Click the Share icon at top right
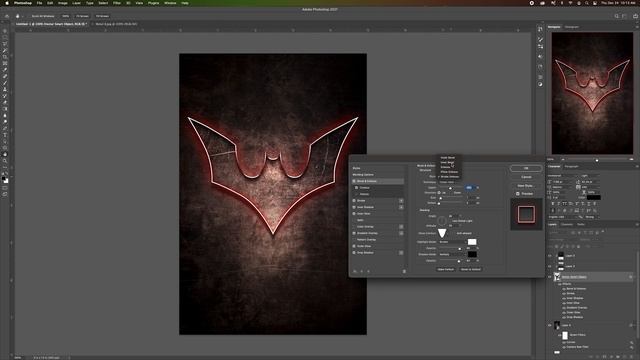The image size is (640, 360). coord(635,16)
